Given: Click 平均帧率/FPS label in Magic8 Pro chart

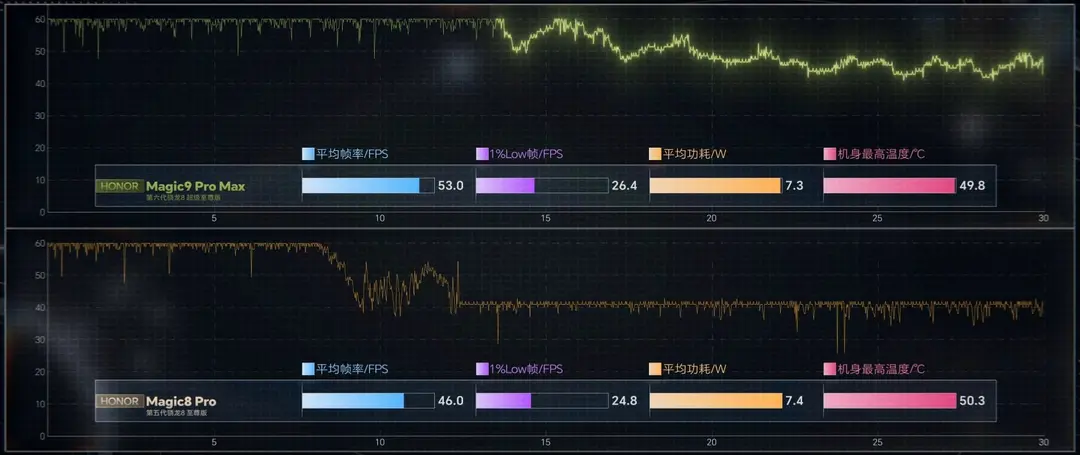Looking at the screenshot, I should 352,369.
